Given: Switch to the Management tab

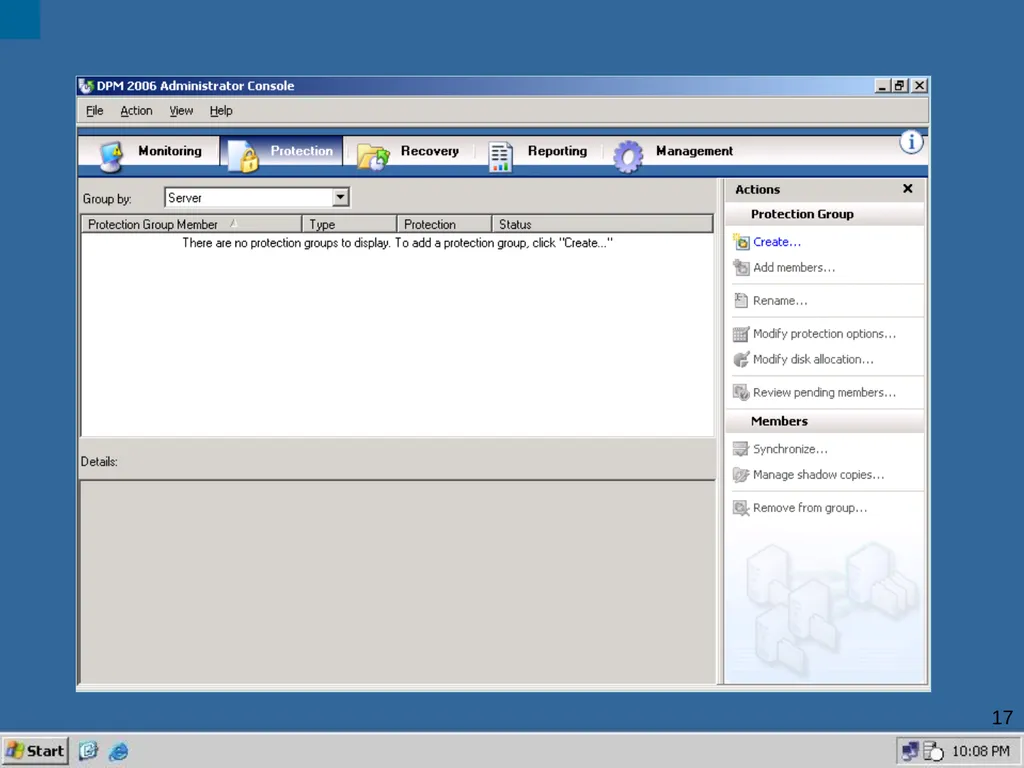Looking at the screenshot, I should [x=673, y=152].
